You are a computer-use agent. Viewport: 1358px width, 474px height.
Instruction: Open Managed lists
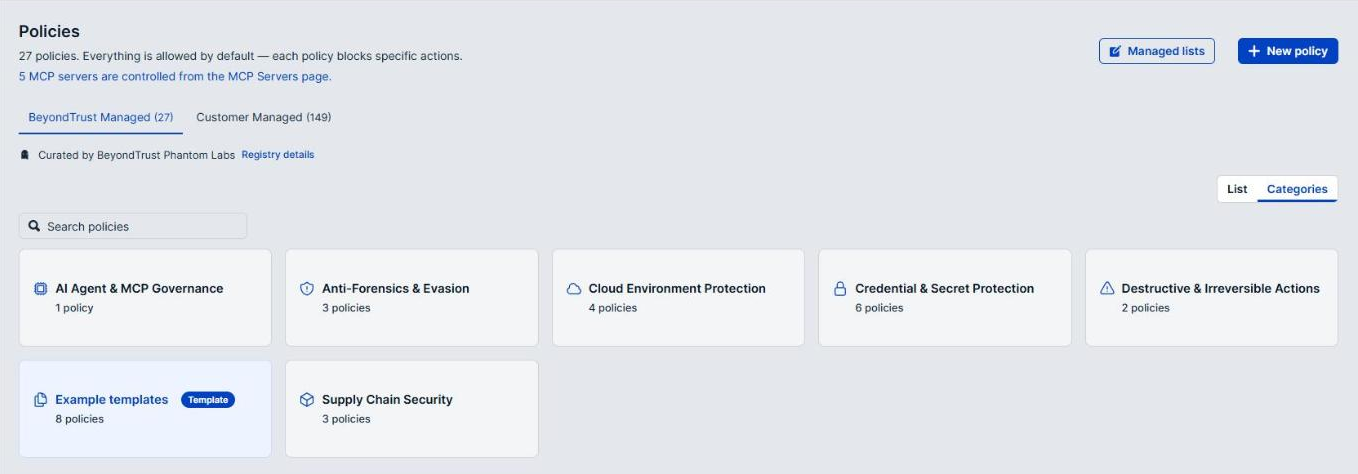tap(1157, 51)
